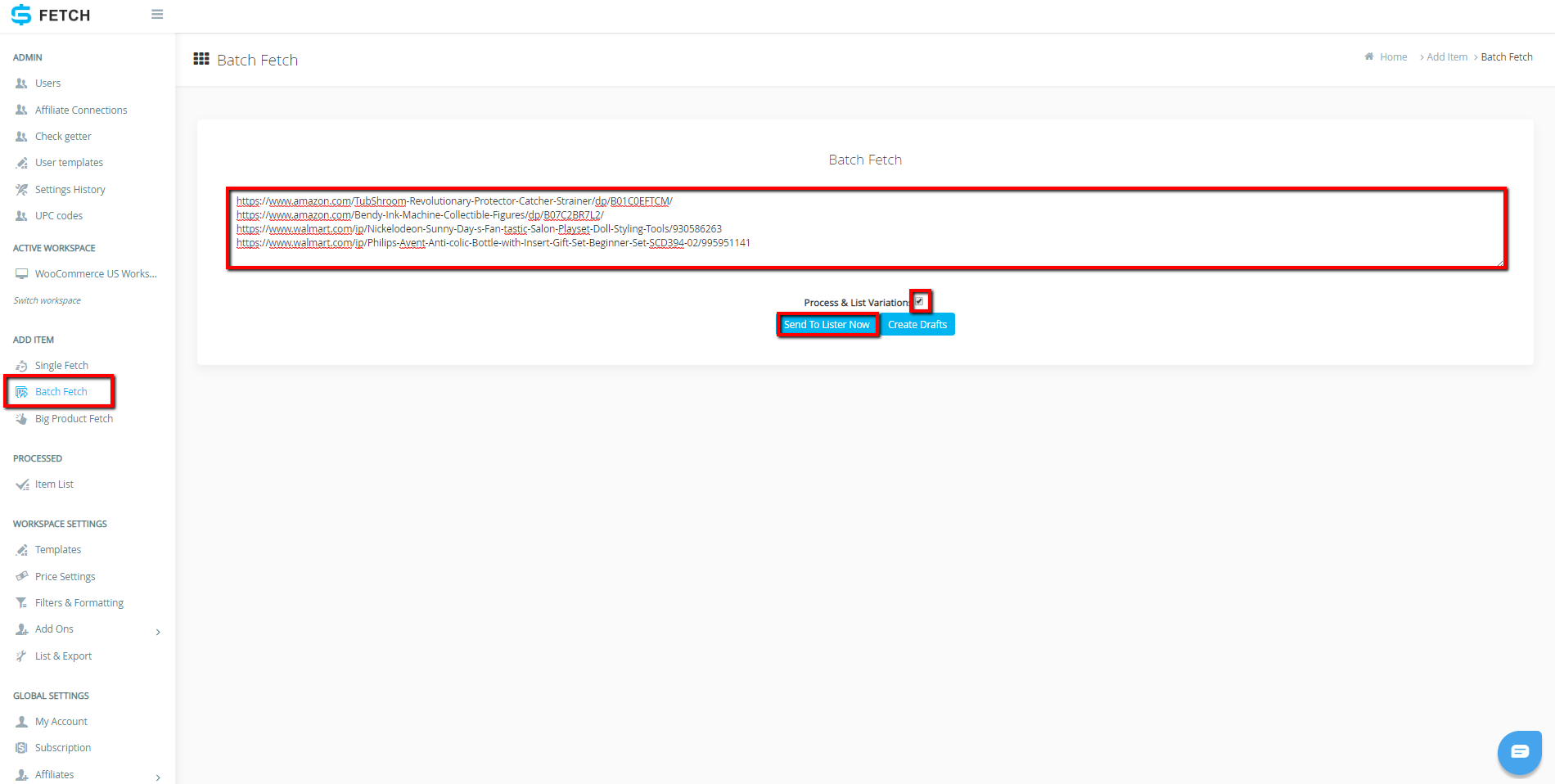Toggle the Process & List Variations checkbox
1555x784 pixels.
pyautogui.click(x=919, y=301)
